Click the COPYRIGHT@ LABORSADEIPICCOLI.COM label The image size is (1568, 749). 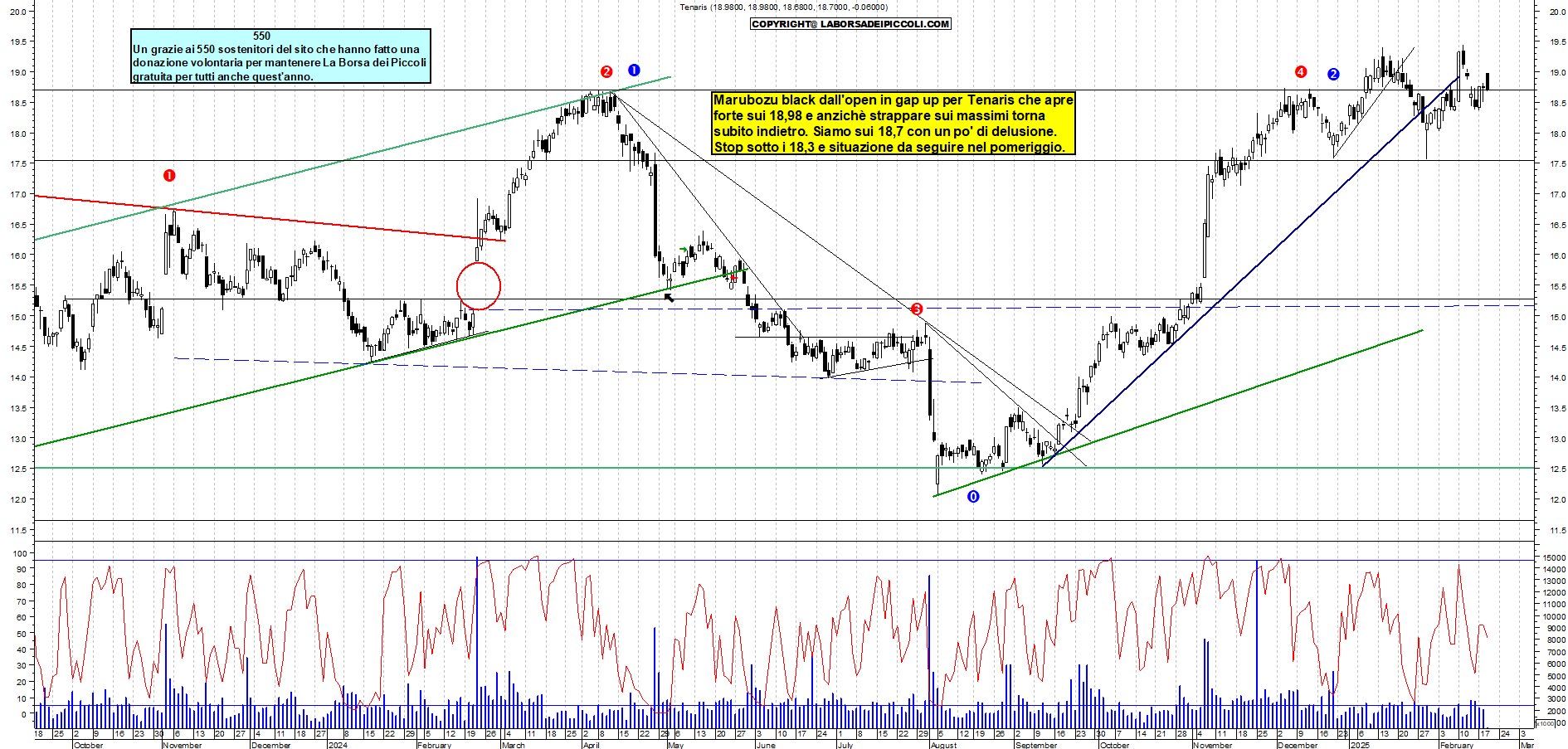click(850, 24)
